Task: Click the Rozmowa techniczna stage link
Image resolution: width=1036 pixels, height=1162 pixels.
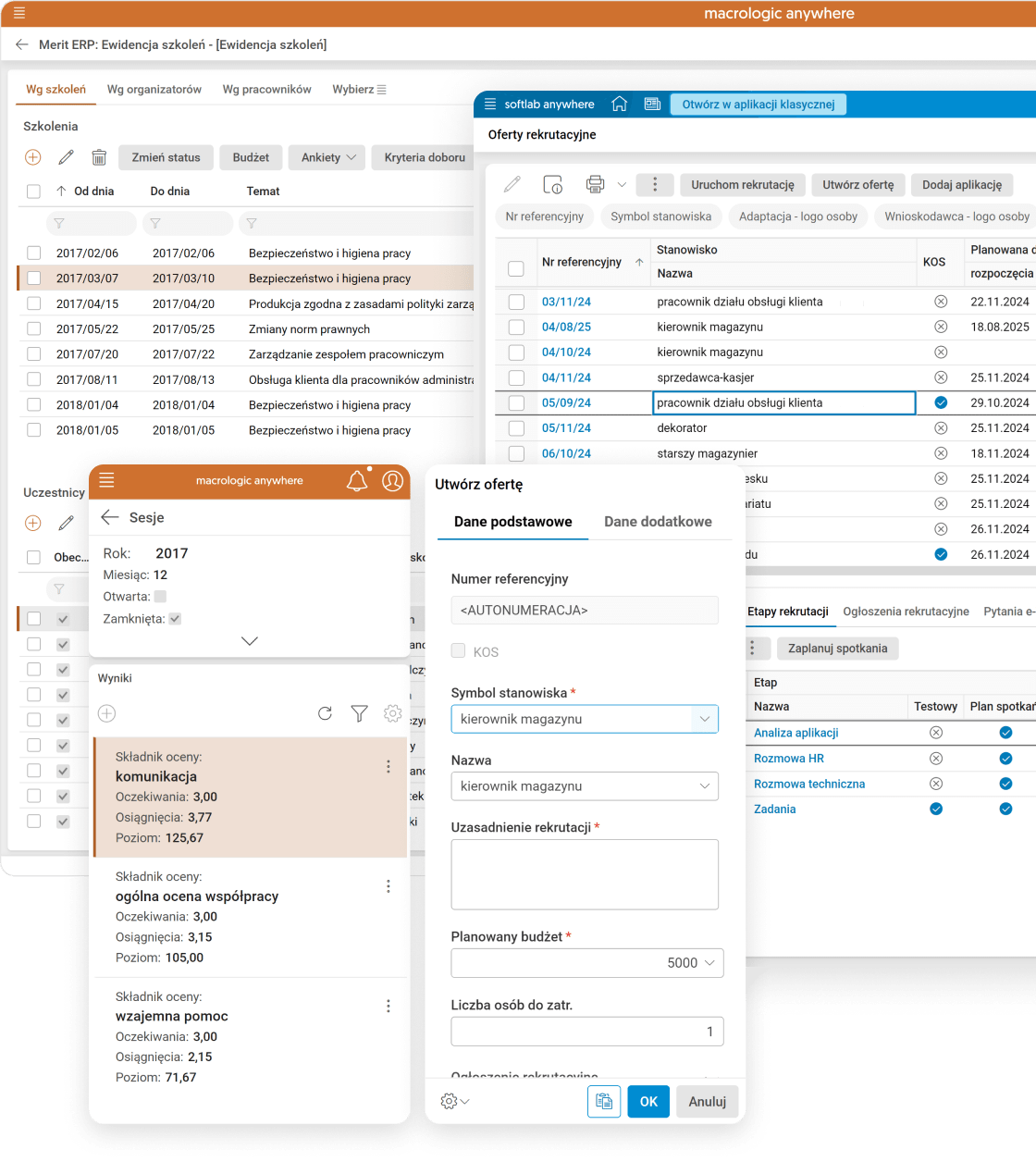Action: 809,784
